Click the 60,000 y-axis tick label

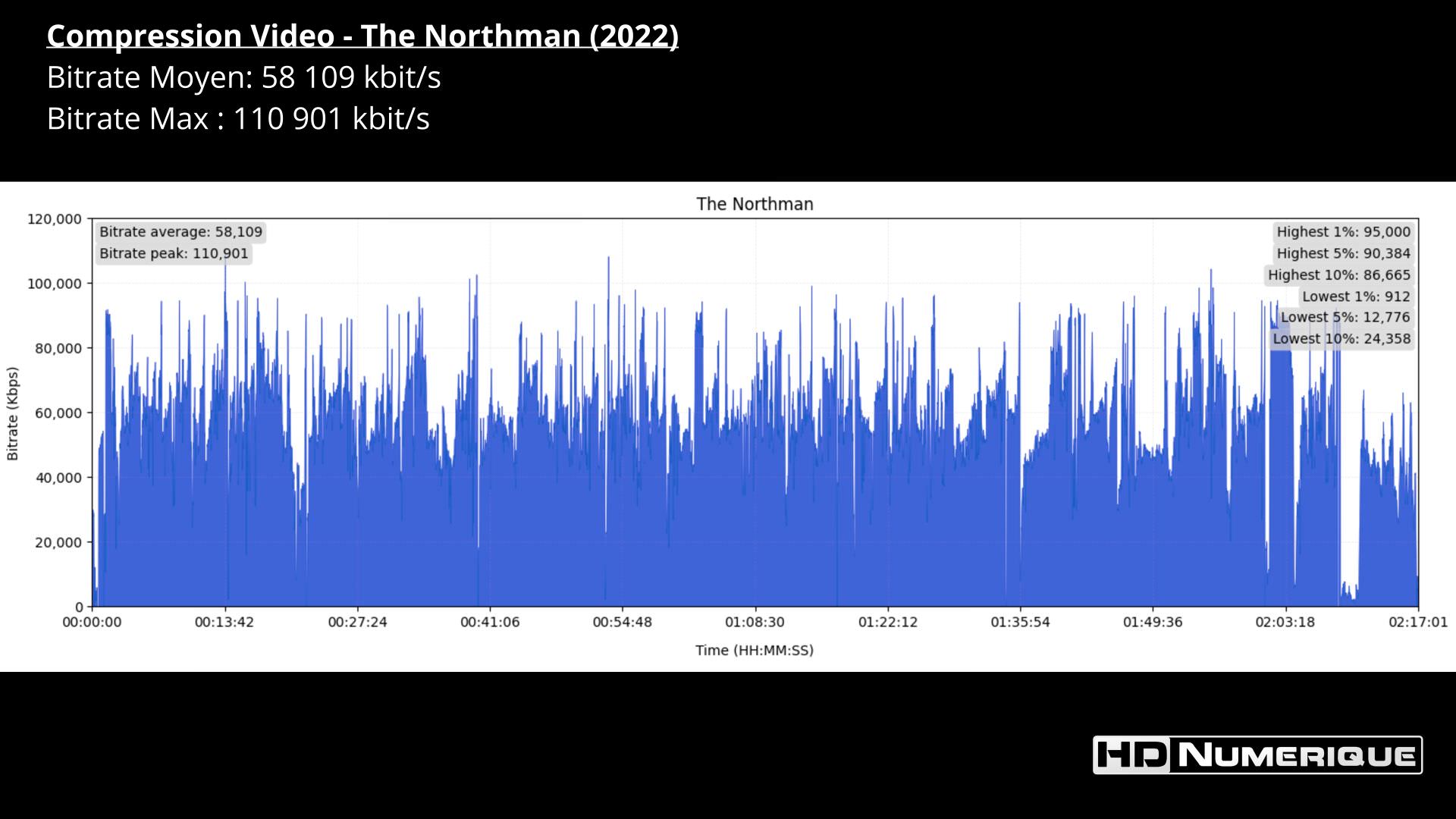click(x=58, y=413)
